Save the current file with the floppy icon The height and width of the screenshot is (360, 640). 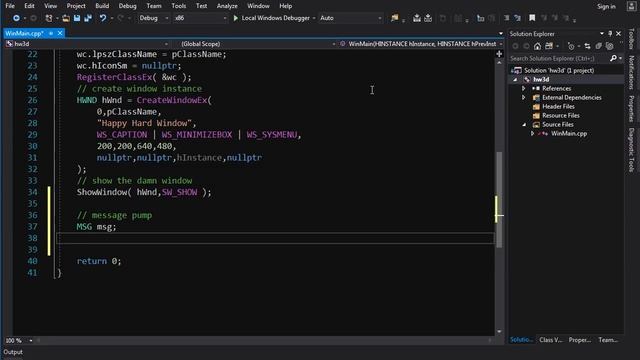click(77, 18)
